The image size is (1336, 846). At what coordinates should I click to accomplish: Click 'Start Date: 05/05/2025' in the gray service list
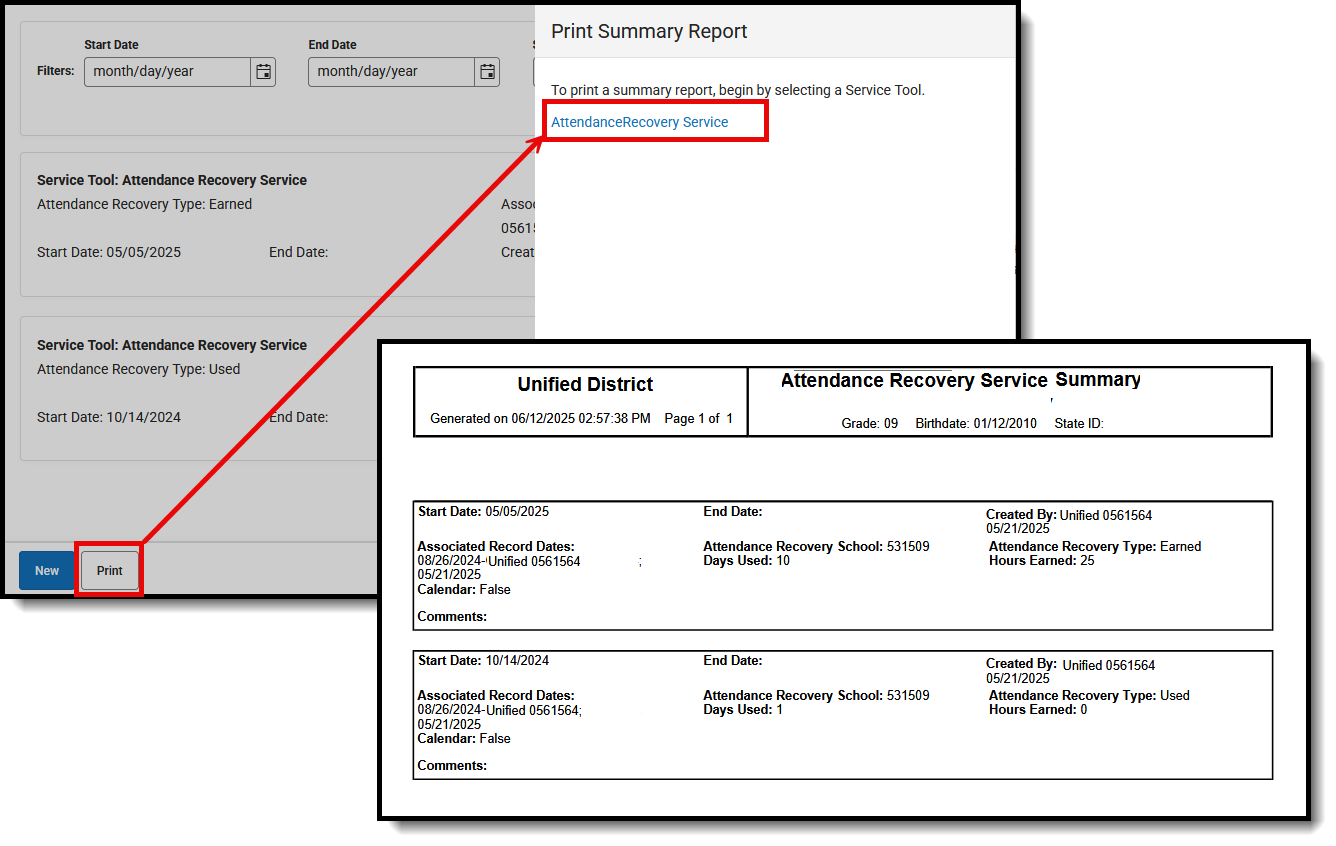[109, 252]
